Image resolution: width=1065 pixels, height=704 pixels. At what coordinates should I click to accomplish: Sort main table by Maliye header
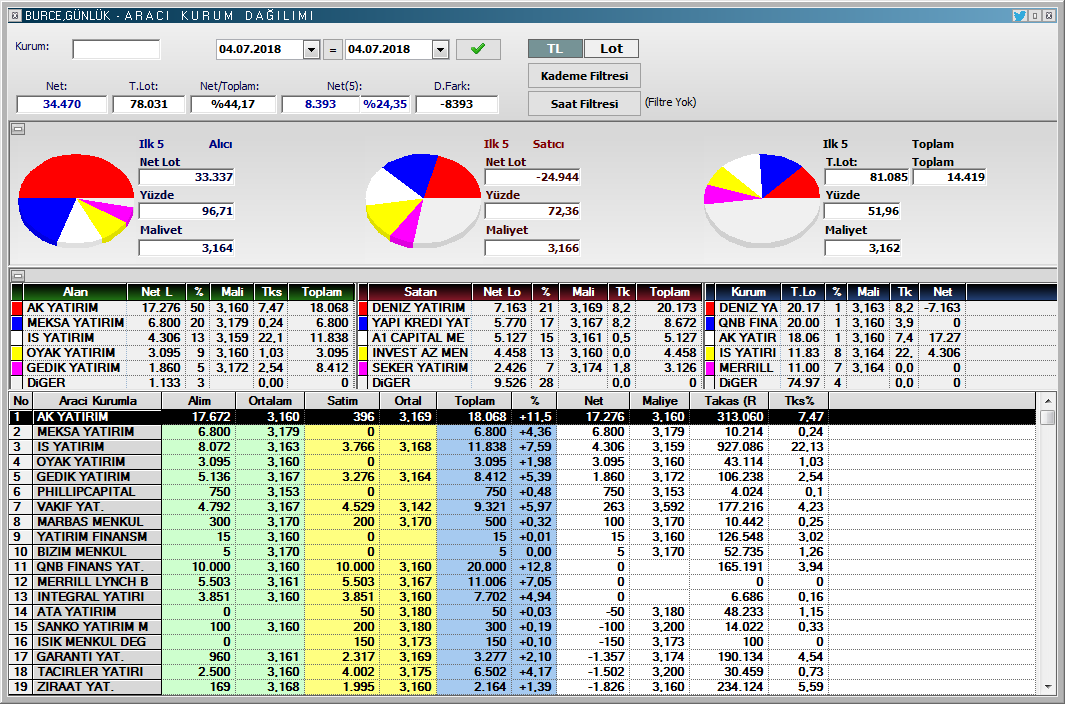pos(660,401)
